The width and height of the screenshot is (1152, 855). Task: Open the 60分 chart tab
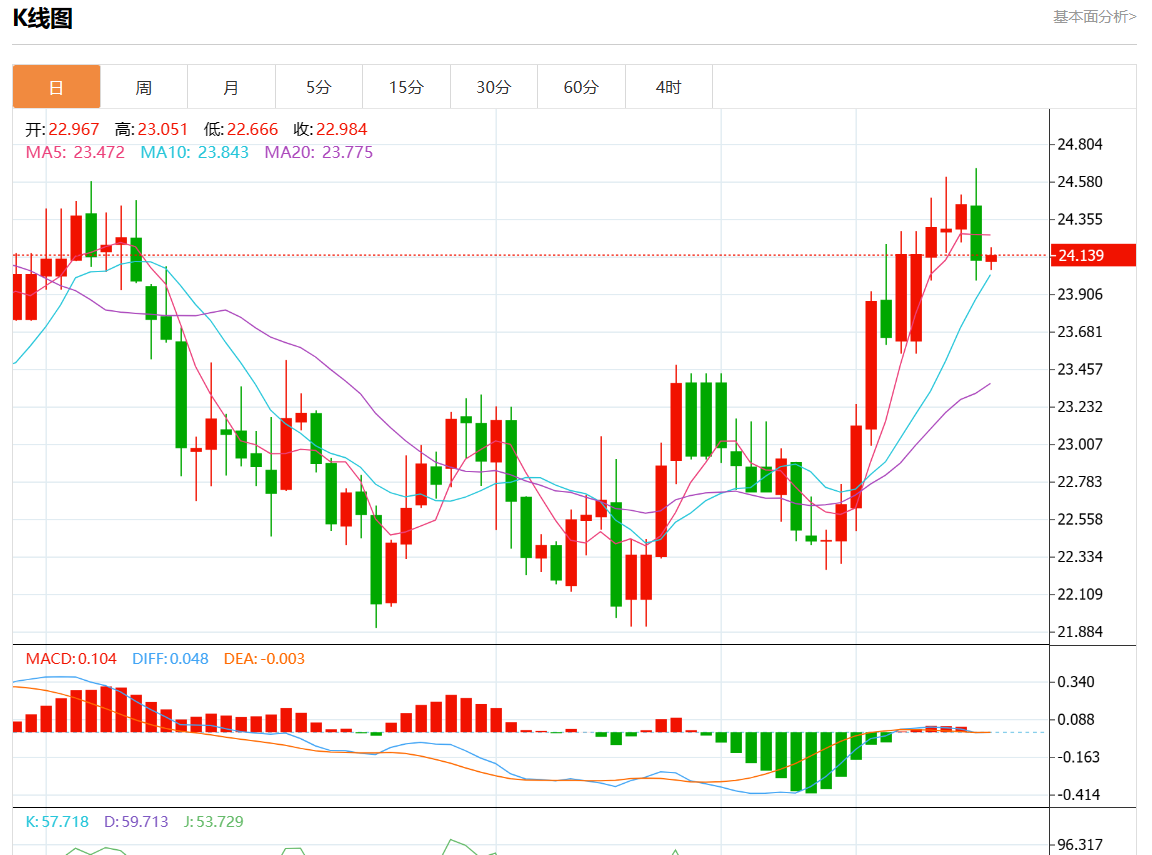coord(581,87)
